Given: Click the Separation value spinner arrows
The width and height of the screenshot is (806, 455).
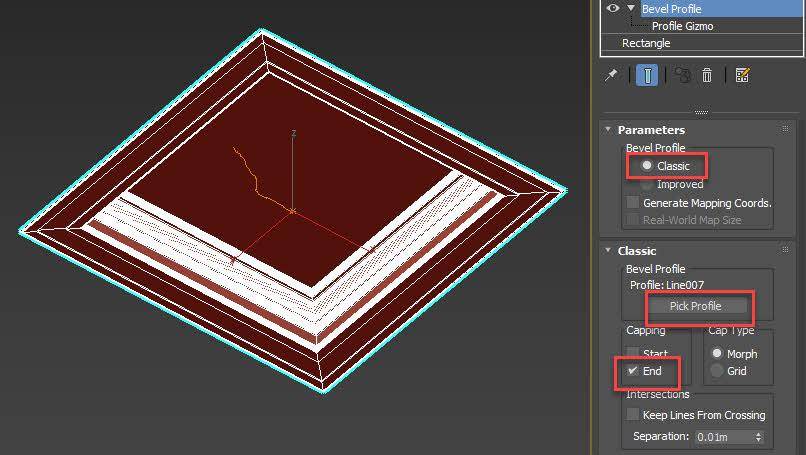Looking at the screenshot, I should click(758, 437).
